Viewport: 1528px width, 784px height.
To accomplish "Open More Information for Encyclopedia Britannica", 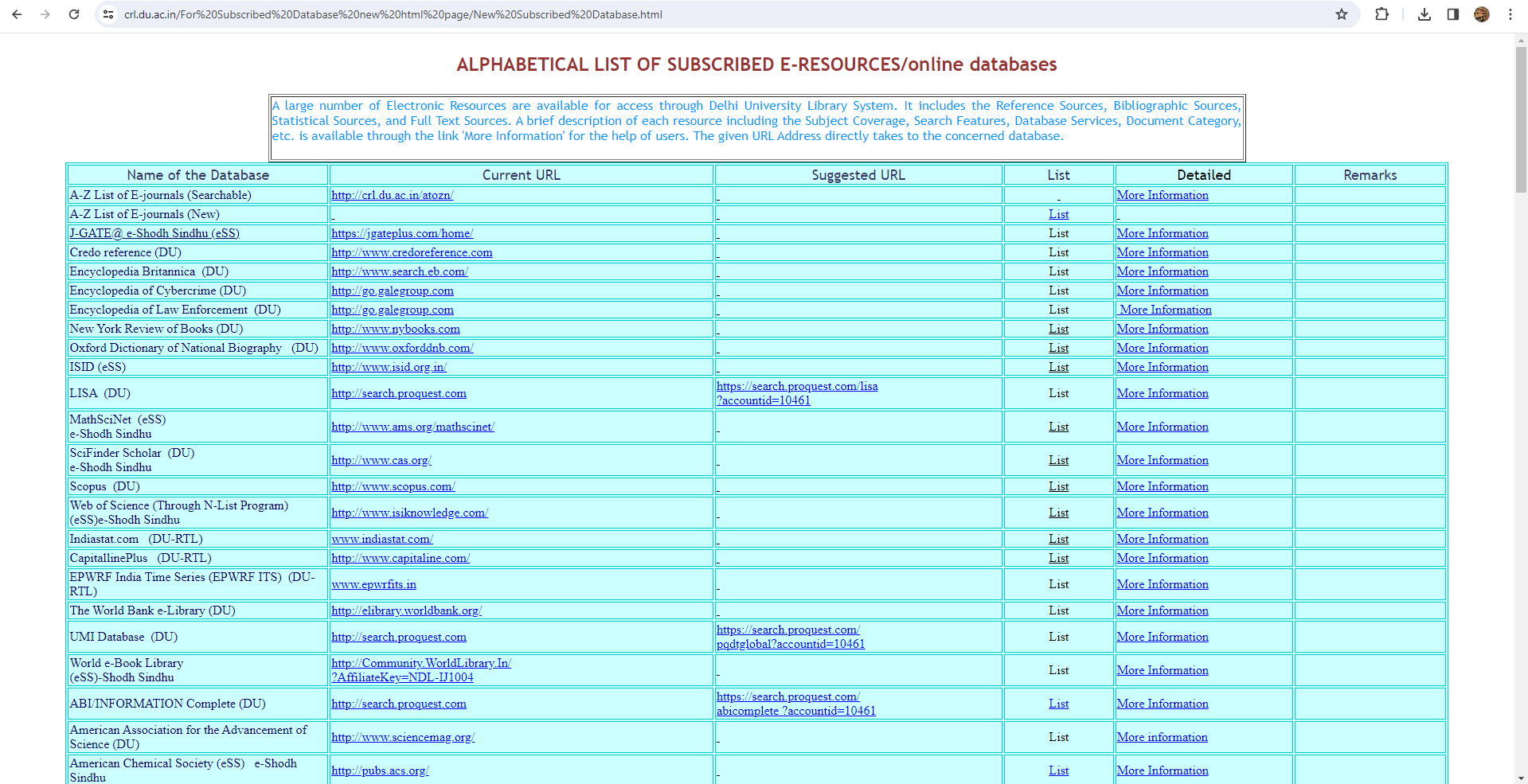I will 1163,271.
